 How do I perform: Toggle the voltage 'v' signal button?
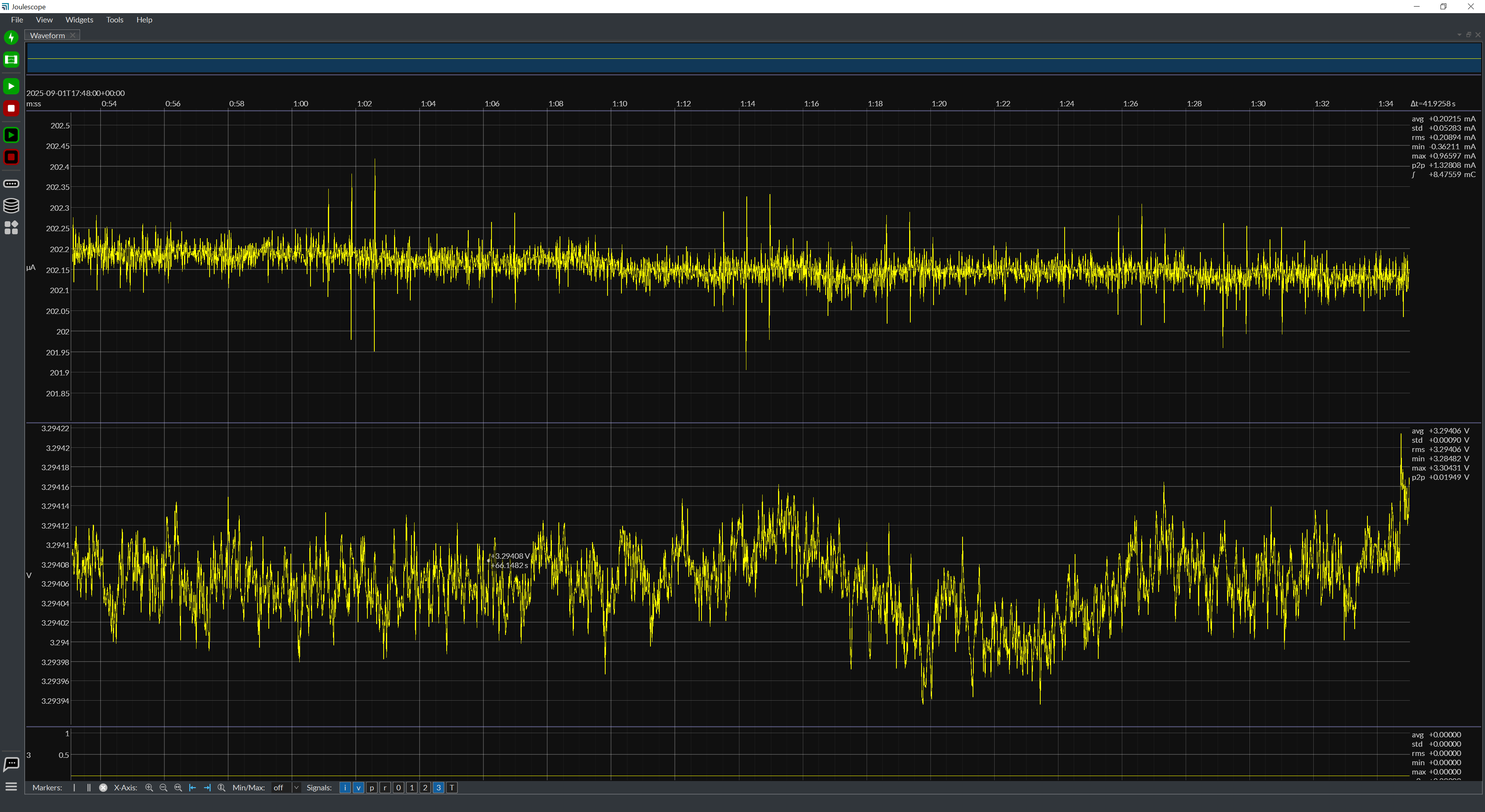coord(358,788)
